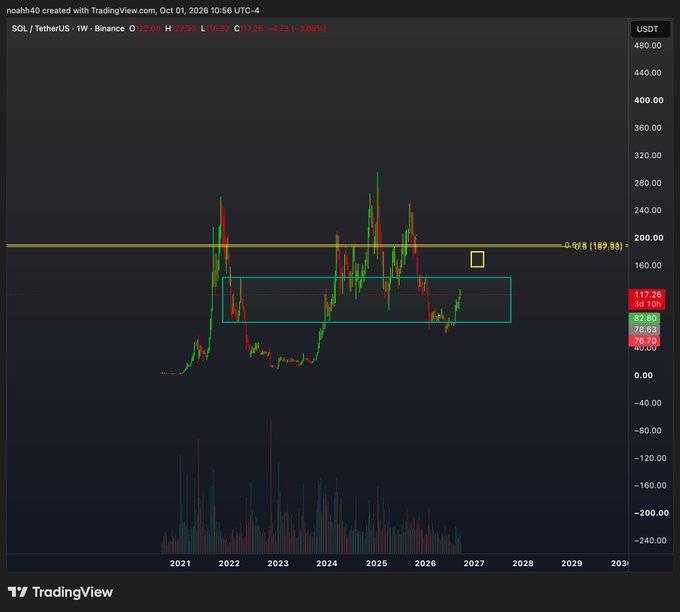The image size is (680, 612).
Task: Click the red 76.70 price label
Action: point(644,341)
